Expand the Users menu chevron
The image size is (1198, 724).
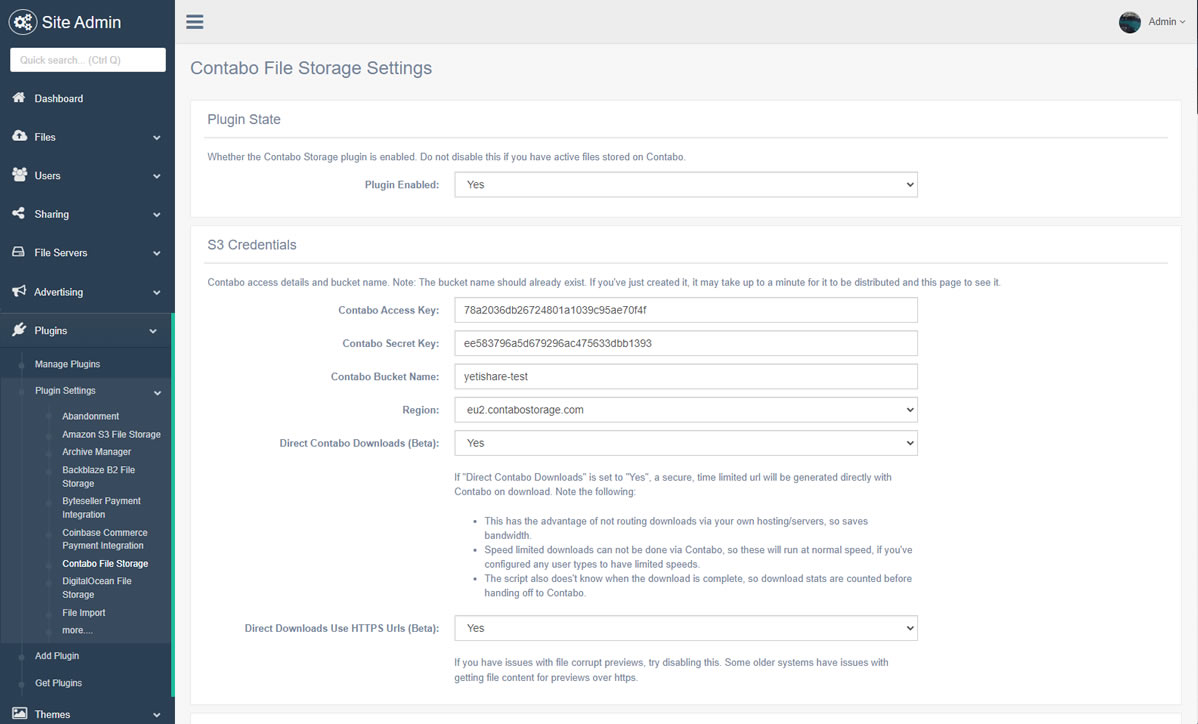click(x=157, y=176)
